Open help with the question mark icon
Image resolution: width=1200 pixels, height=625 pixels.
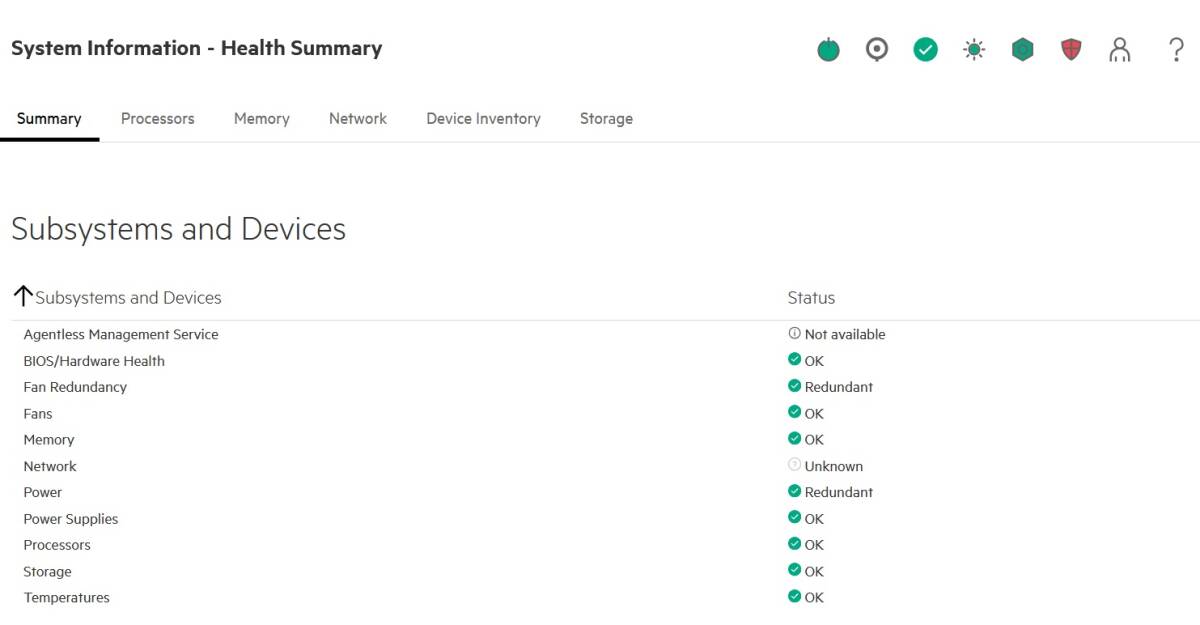tap(1176, 49)
